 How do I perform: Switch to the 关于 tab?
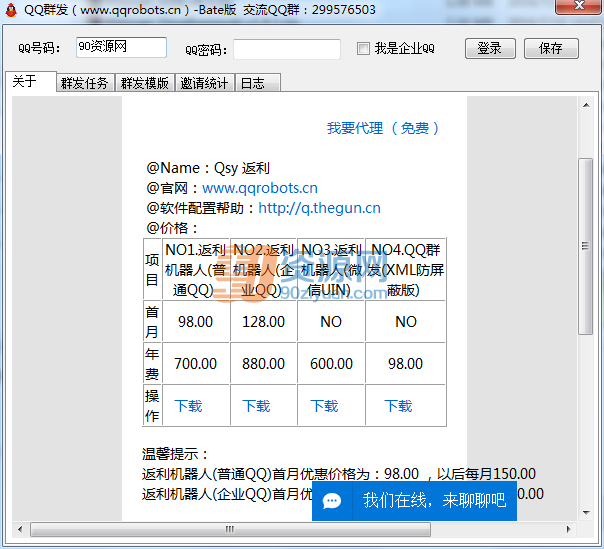click(x=31, y=81)
